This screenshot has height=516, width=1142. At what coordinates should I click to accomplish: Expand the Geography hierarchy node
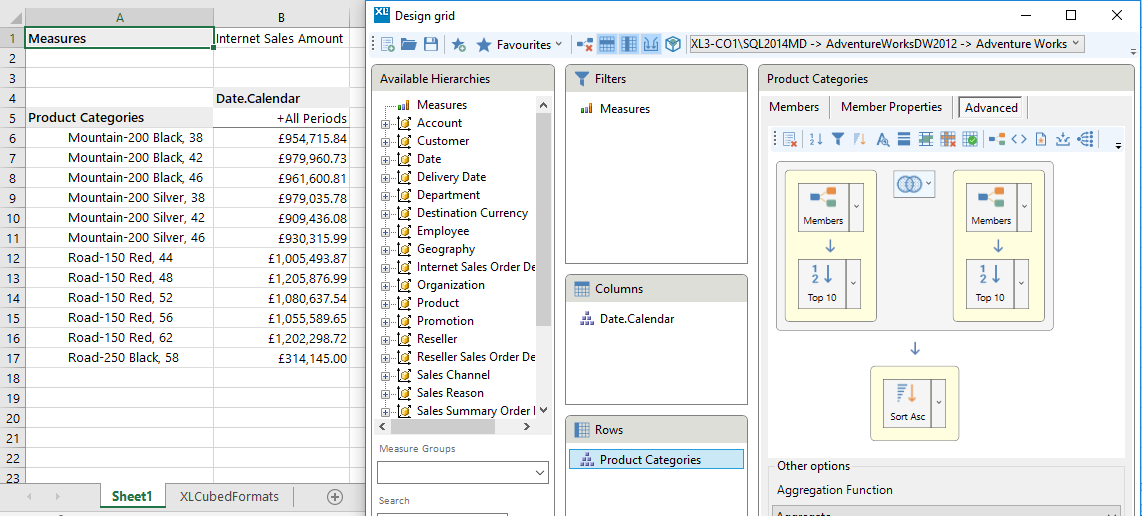click(x=385, y=249)
